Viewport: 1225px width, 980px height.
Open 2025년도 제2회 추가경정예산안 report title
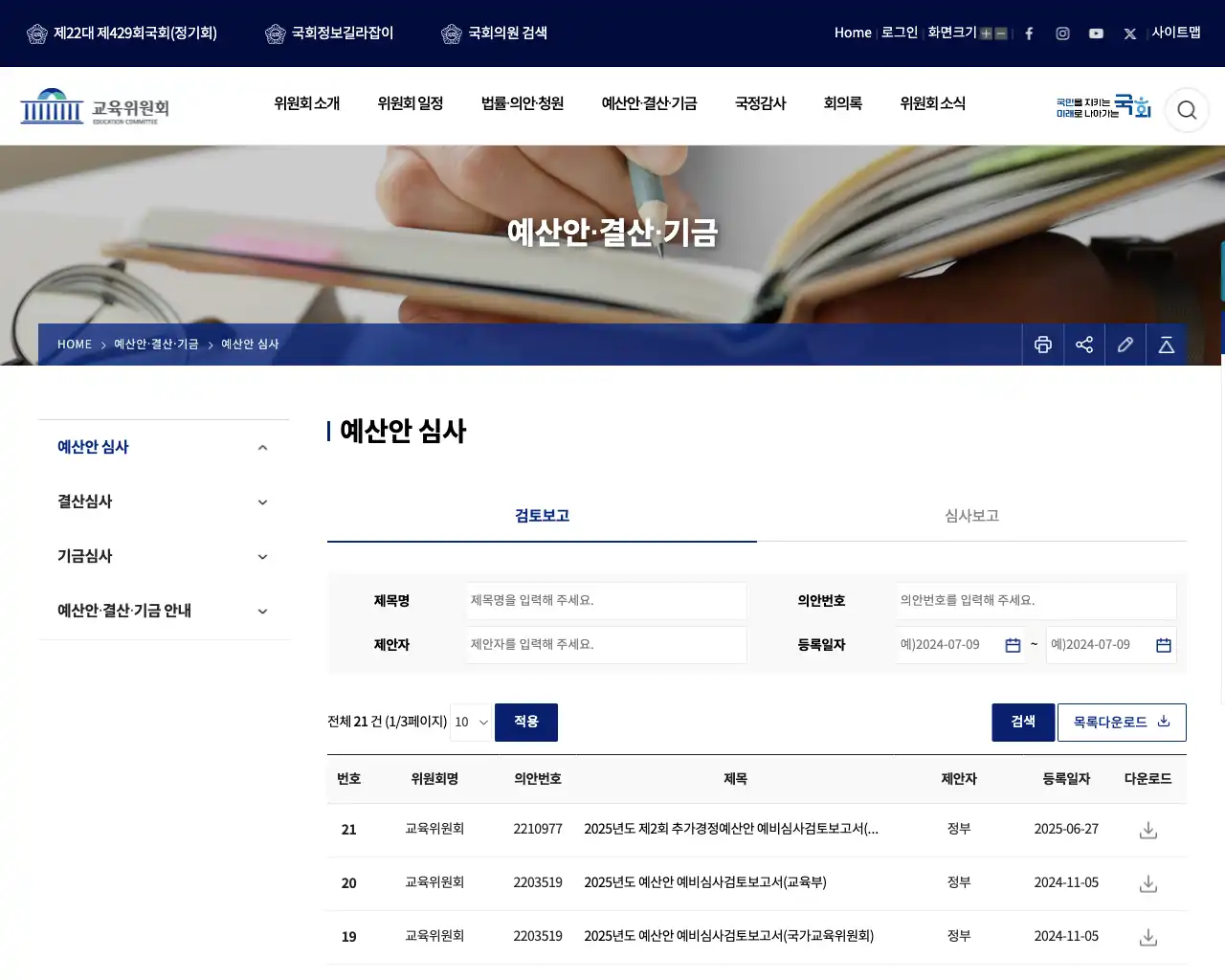click(x=731, y=829)
